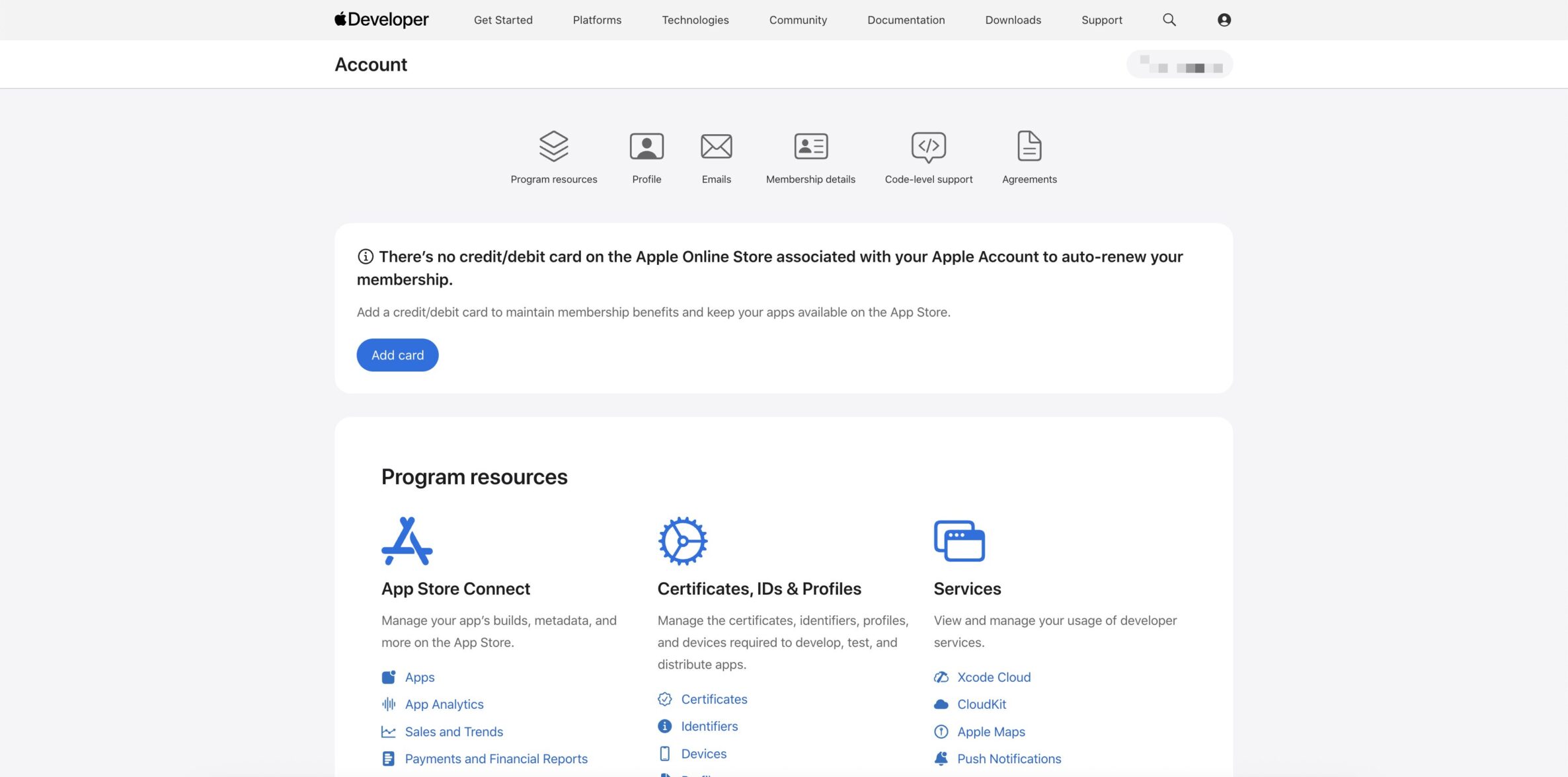
Task: Open the Platforms menu
Action: pyautogui.click(x=597, y=20)
